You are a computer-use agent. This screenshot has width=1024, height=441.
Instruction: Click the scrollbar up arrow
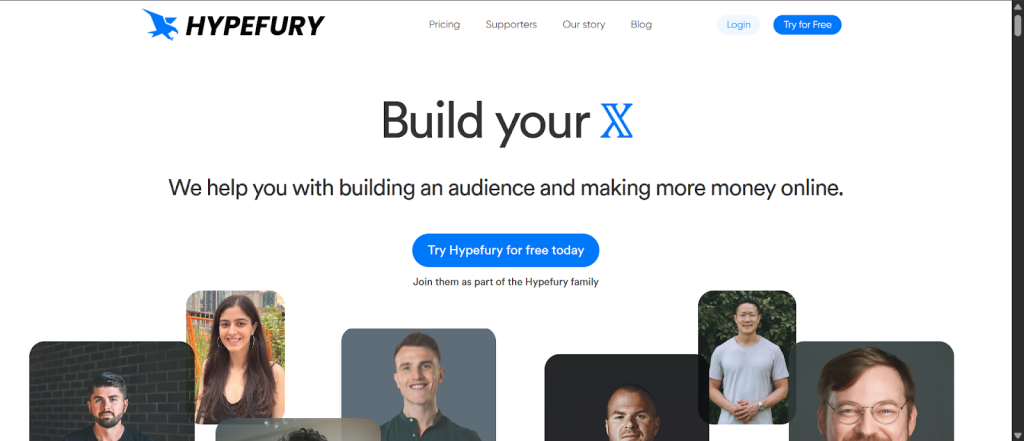tap(1017, 5)
